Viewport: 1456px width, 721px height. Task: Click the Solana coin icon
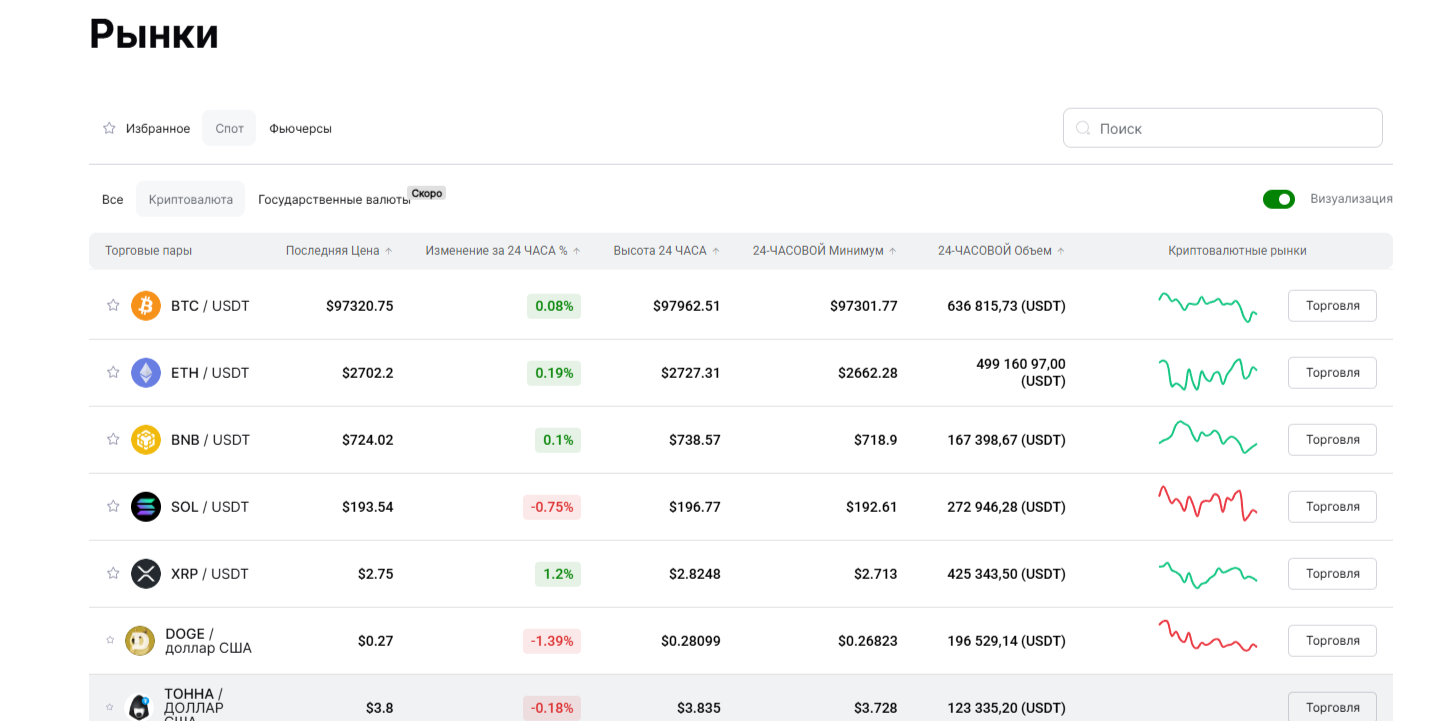(x=146, y=506)
